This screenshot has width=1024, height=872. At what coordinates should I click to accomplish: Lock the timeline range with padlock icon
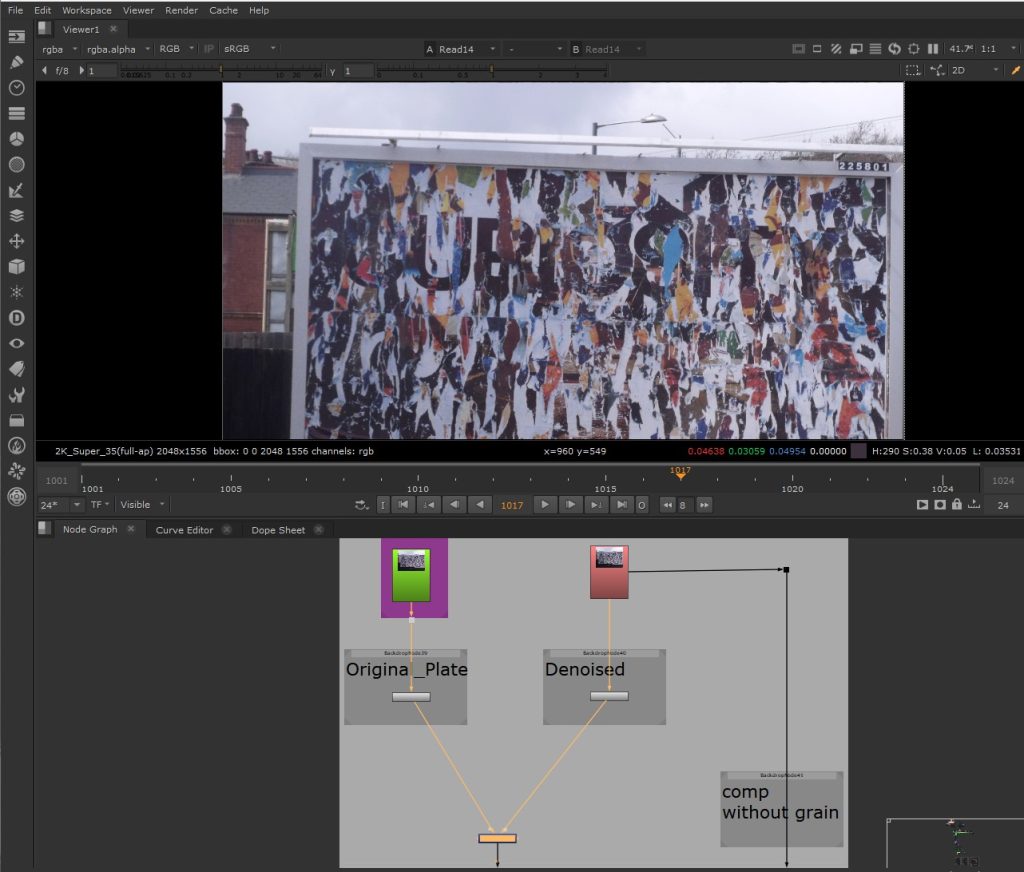[957, 505]
